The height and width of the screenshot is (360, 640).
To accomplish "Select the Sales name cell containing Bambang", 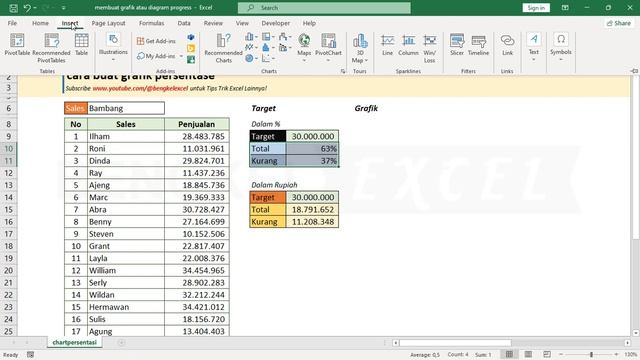I will pyautogui.click(x=126, y=108).
